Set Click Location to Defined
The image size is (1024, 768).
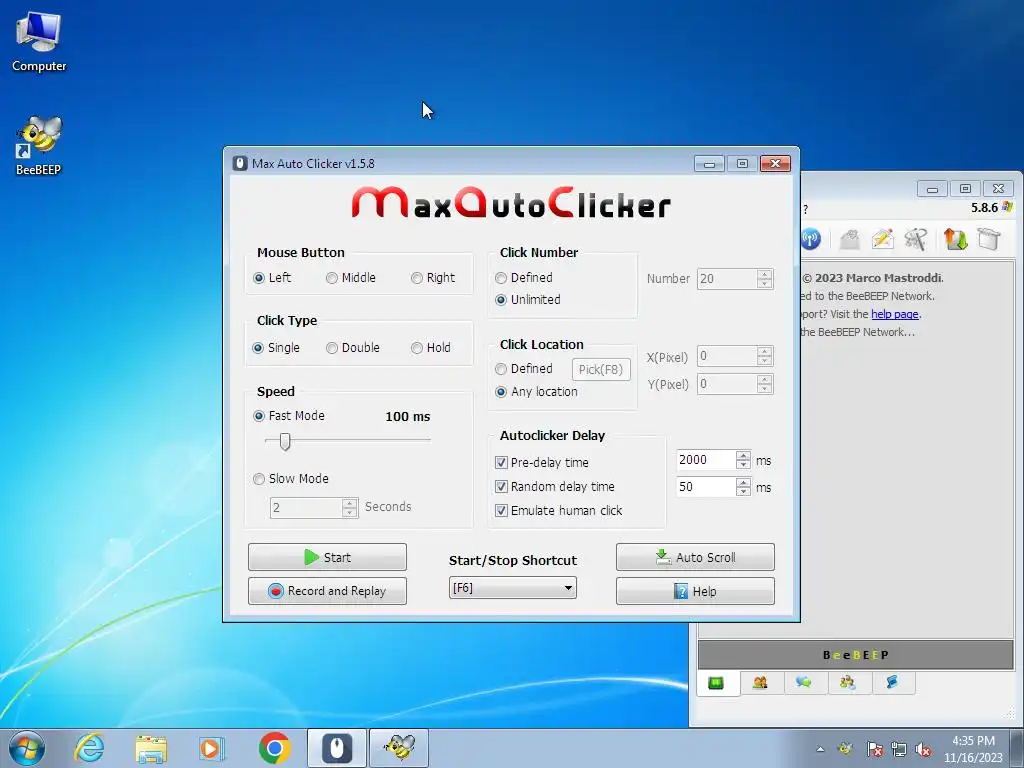click(x=524, y=368)
